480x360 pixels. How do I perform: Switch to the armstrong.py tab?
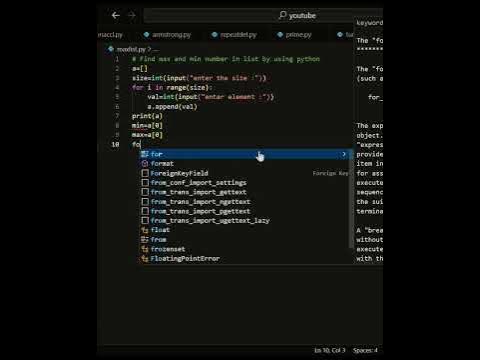coord(167,35)
